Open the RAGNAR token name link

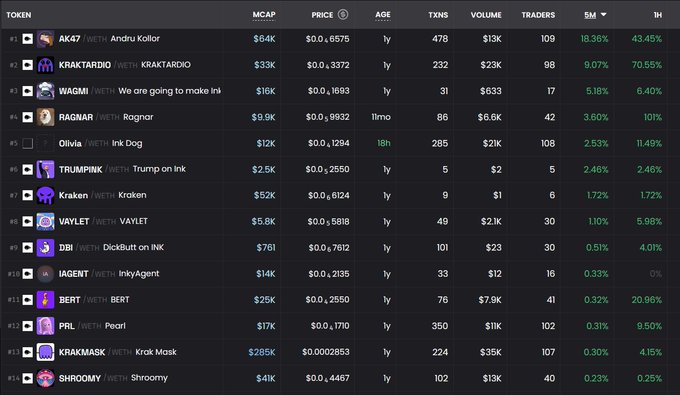[76, 117]
